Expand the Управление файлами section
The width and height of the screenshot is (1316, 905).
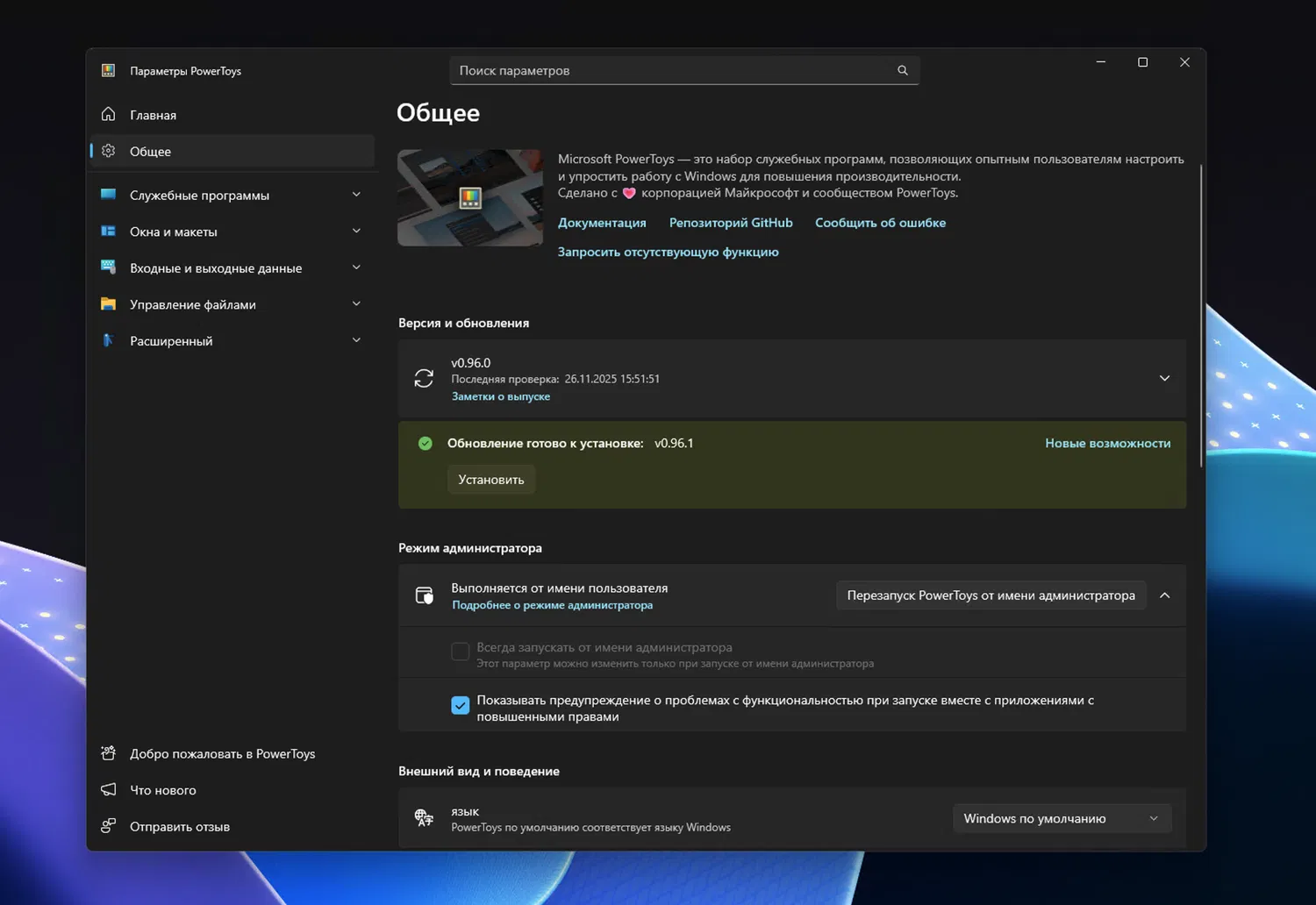(356, 303)
